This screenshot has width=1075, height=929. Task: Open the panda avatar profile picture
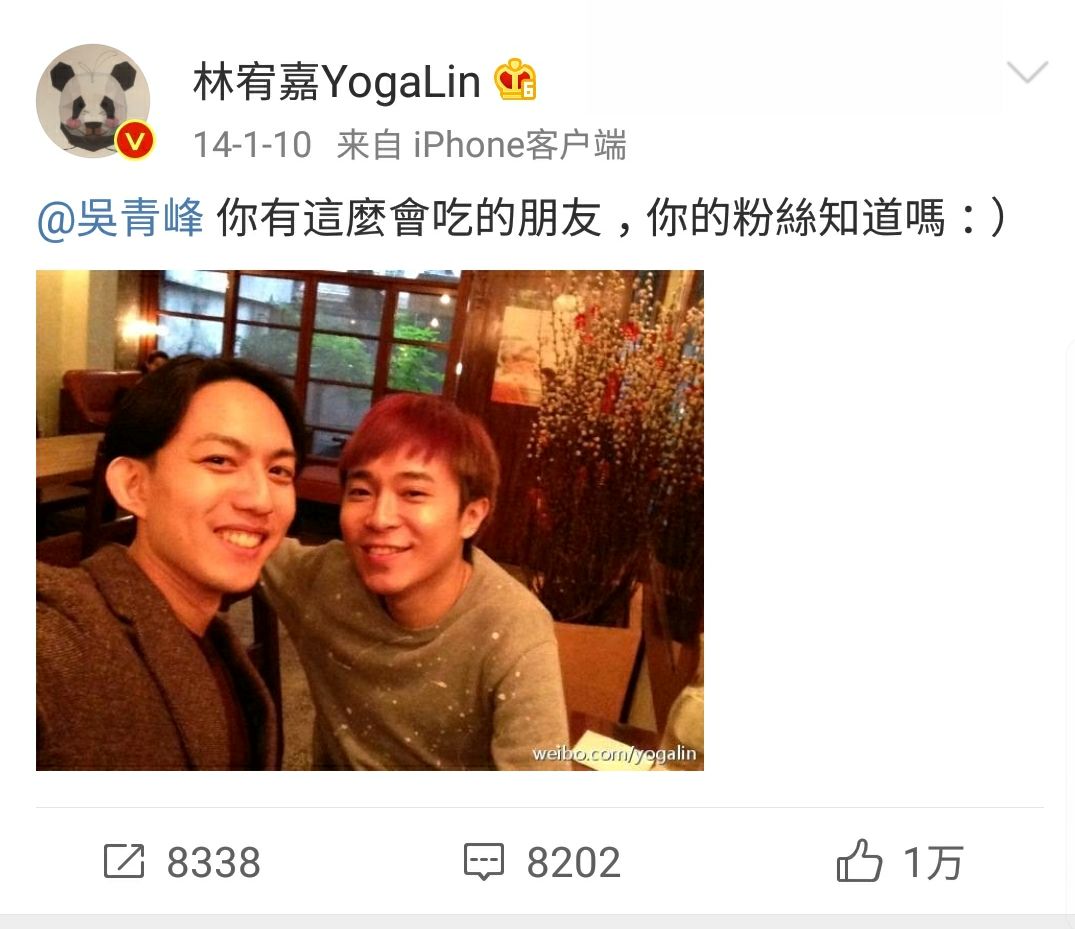pyautogui.click(x=93, y=101)
